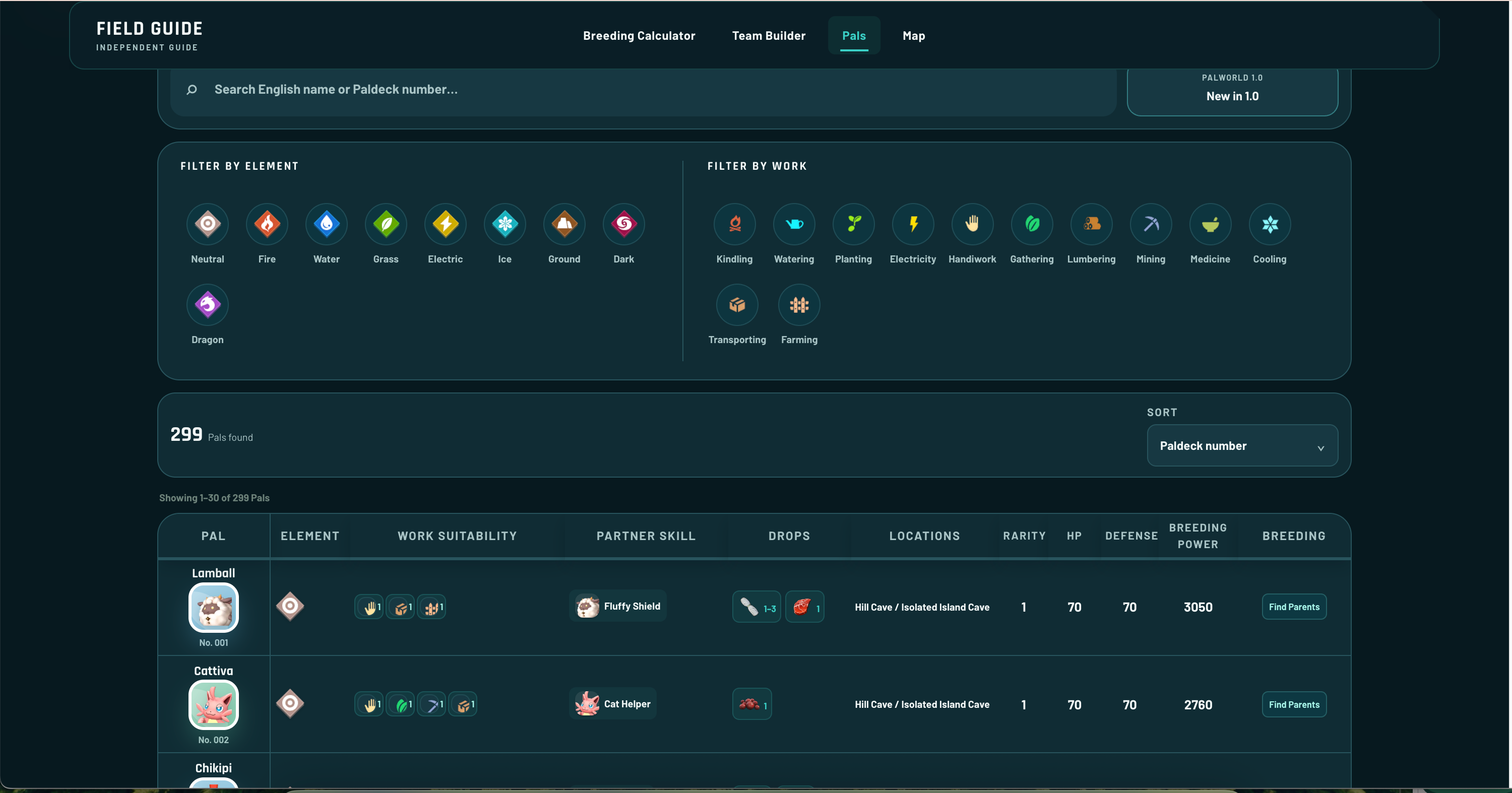Filter Pals by Ground element

coord(564,224)
